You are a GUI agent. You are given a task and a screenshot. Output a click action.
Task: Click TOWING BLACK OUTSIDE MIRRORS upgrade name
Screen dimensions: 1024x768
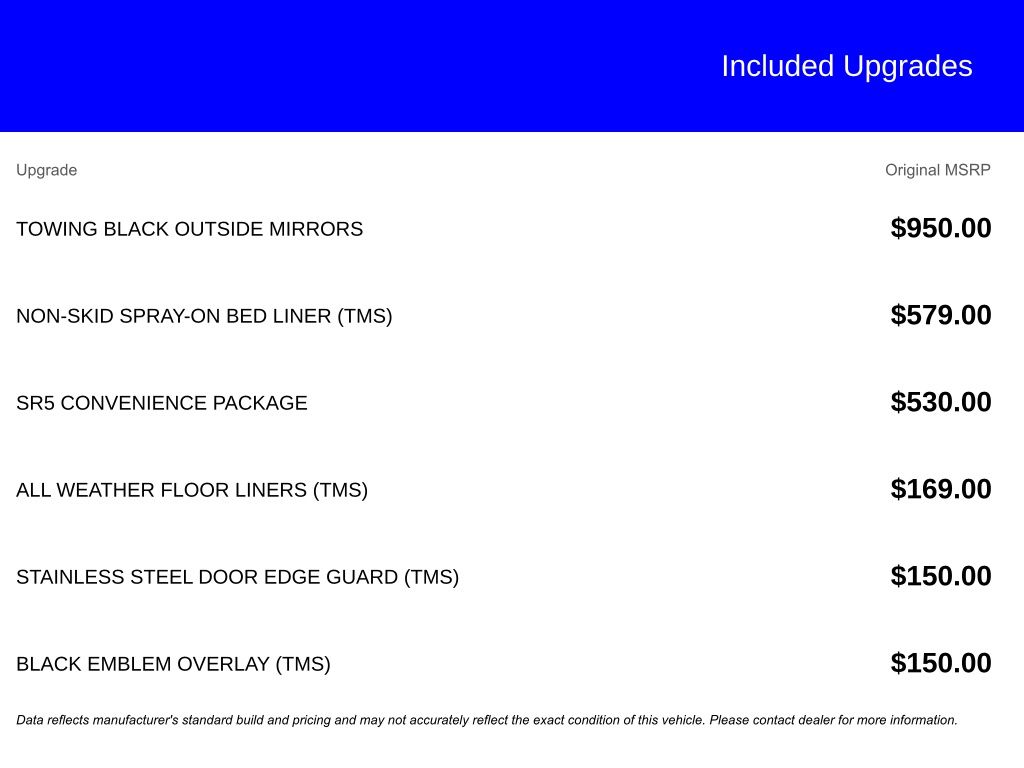pyautogui.click(x=189, y=229)
